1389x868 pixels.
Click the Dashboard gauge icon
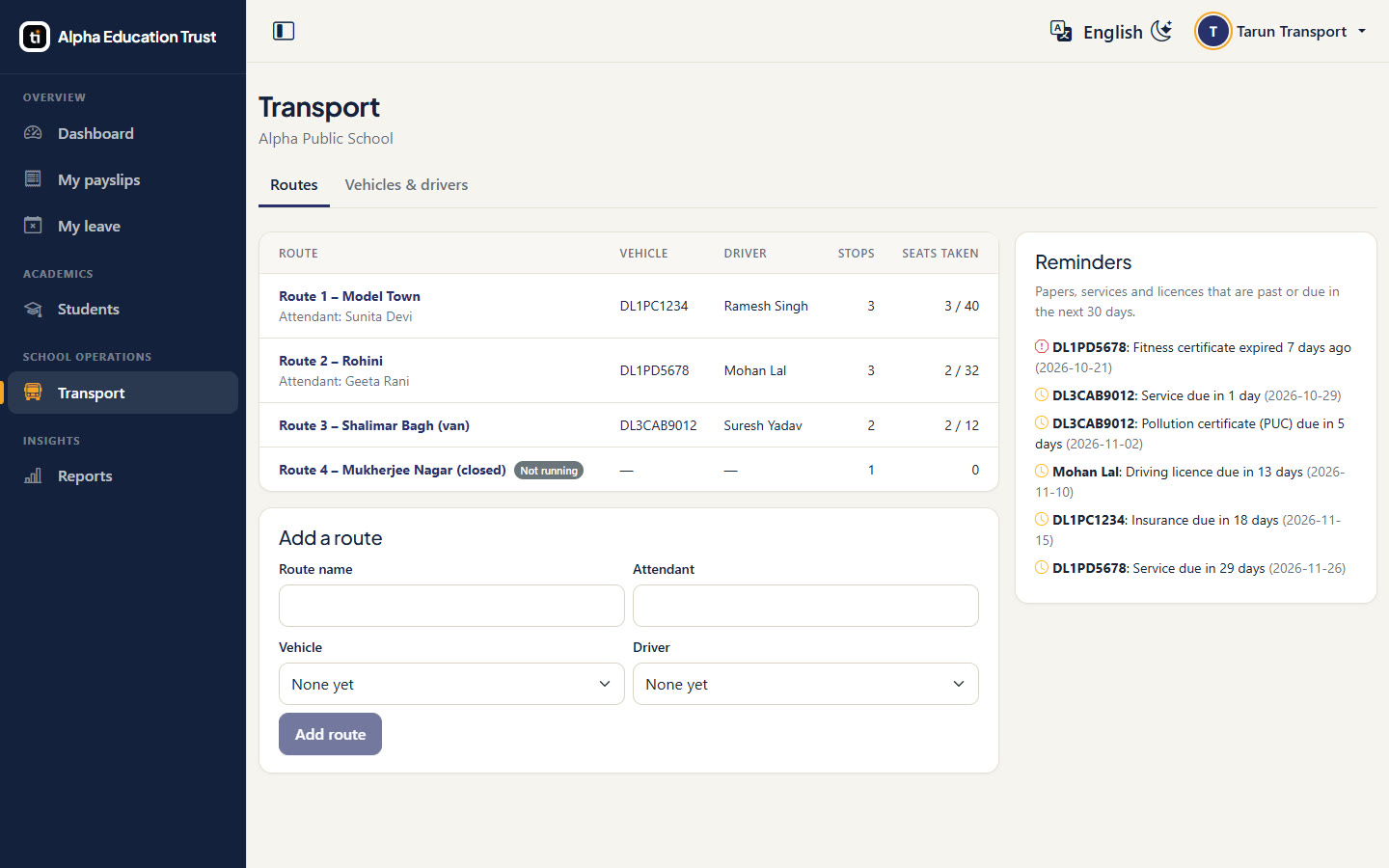33,133
